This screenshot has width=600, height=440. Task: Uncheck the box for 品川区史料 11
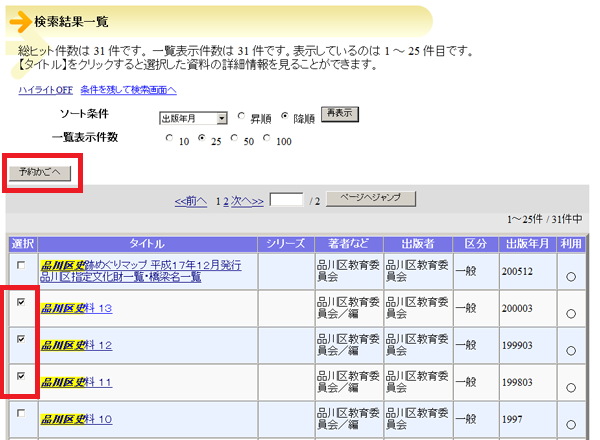pos(21,376)
